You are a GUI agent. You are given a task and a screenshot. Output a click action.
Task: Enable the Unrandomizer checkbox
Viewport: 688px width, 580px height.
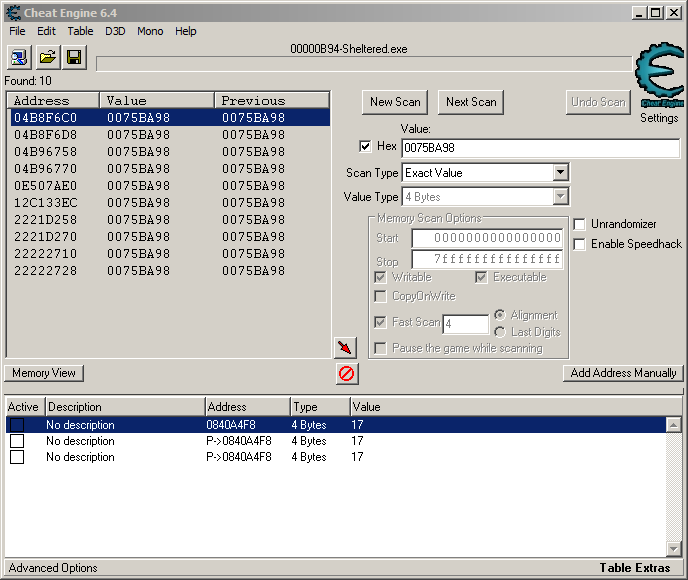click(580, 224)
